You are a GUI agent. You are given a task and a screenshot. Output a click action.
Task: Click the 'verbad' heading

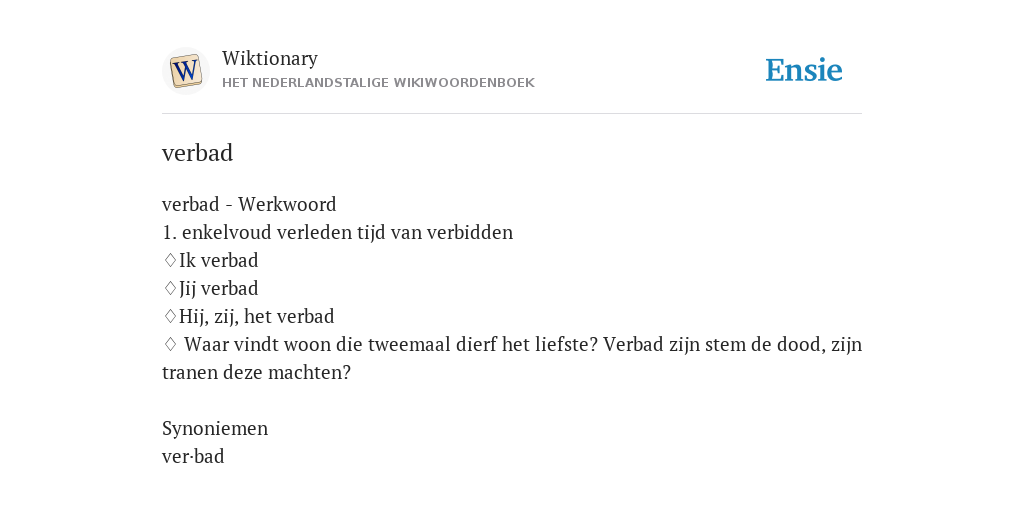tap(197, 153)
